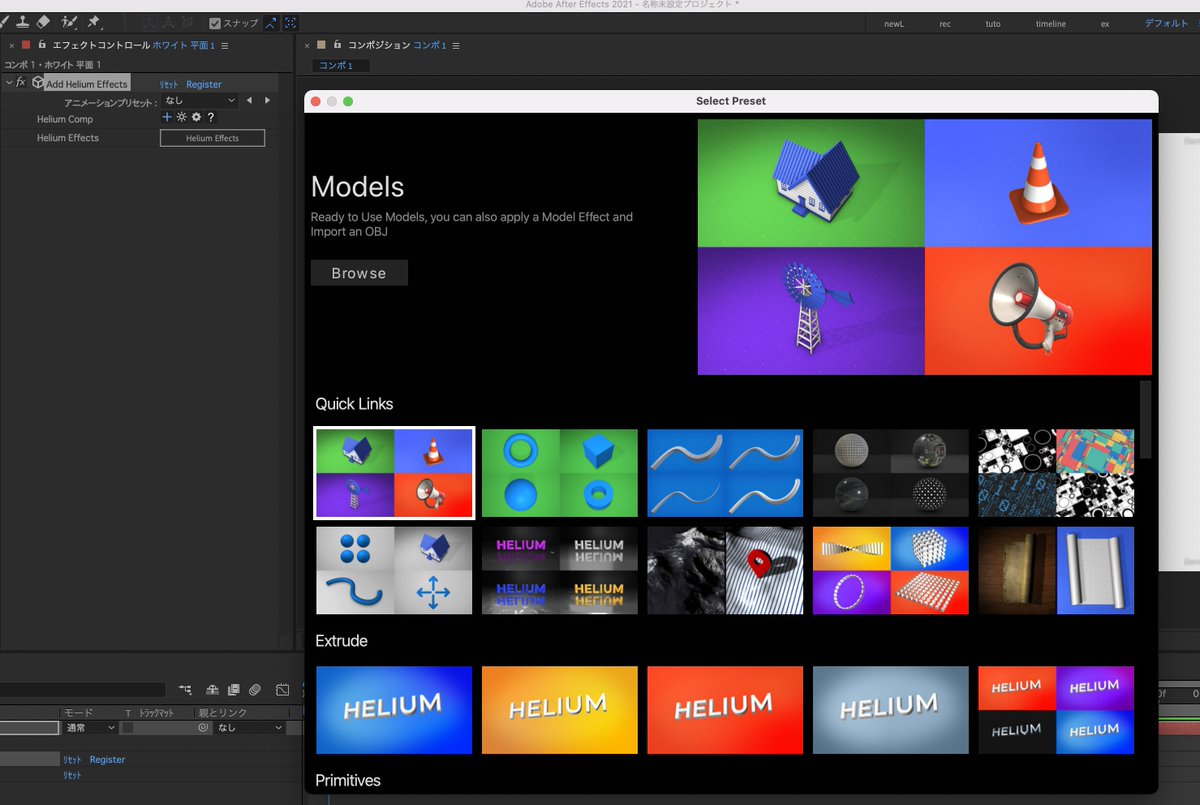Click Register link in Effect Controls panel

coord(204,84)
